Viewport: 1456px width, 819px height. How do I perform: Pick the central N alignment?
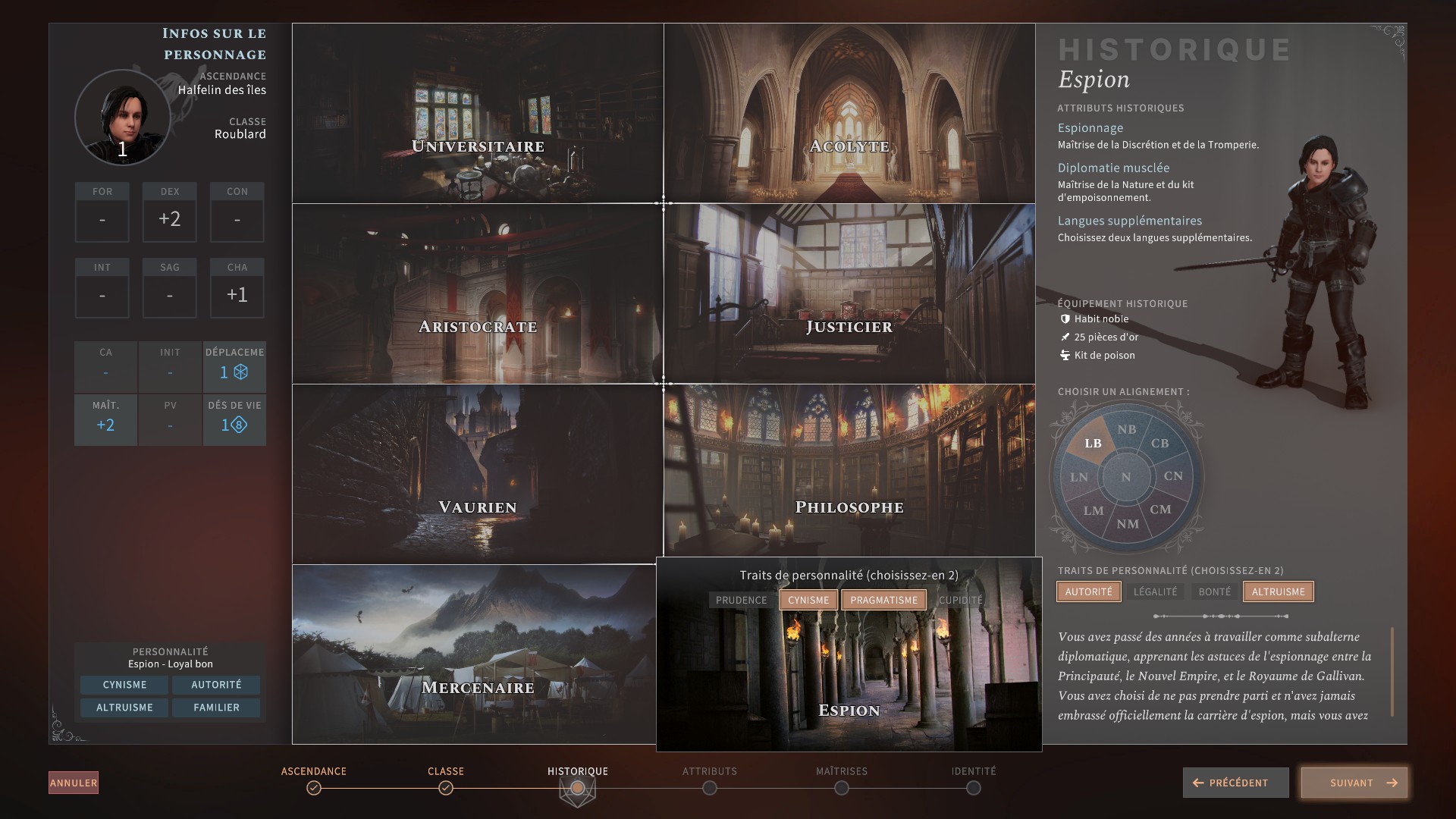tap(1126, 477)
